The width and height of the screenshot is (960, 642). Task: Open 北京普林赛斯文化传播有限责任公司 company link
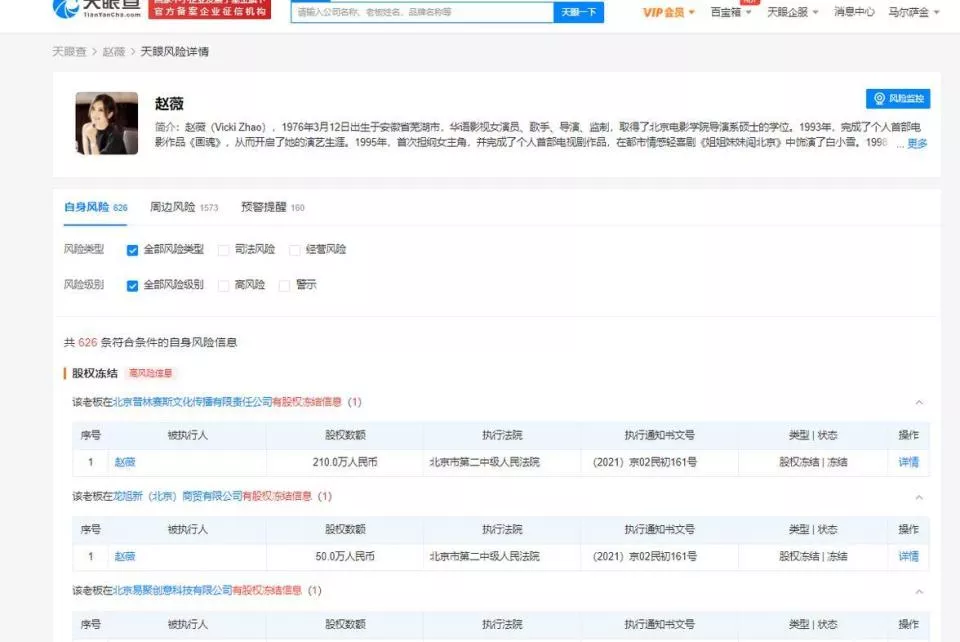[192, 402]
